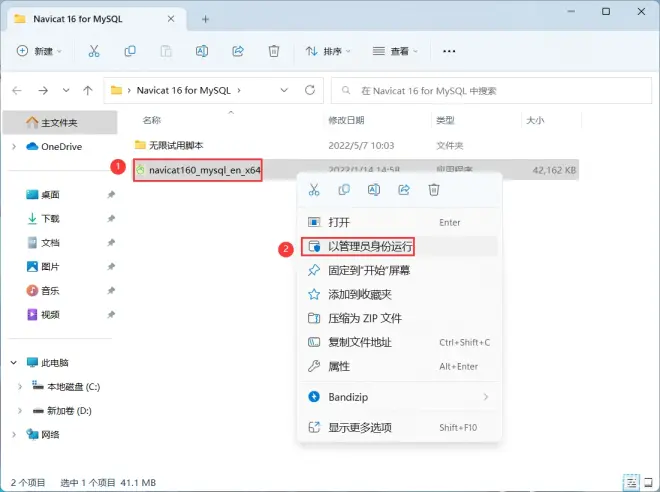Choose 压缩为 ZIP 文件
660x492 pixels.
[399, 318]
